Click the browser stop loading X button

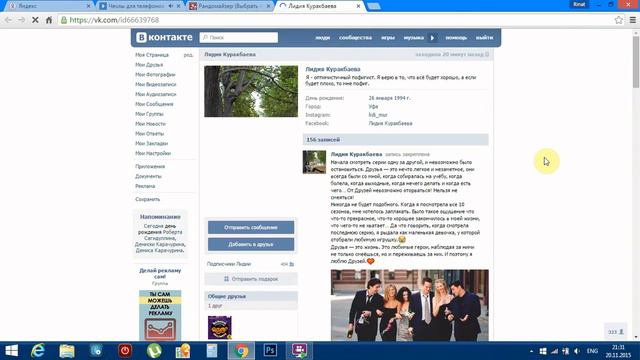[x=35, y=20]
